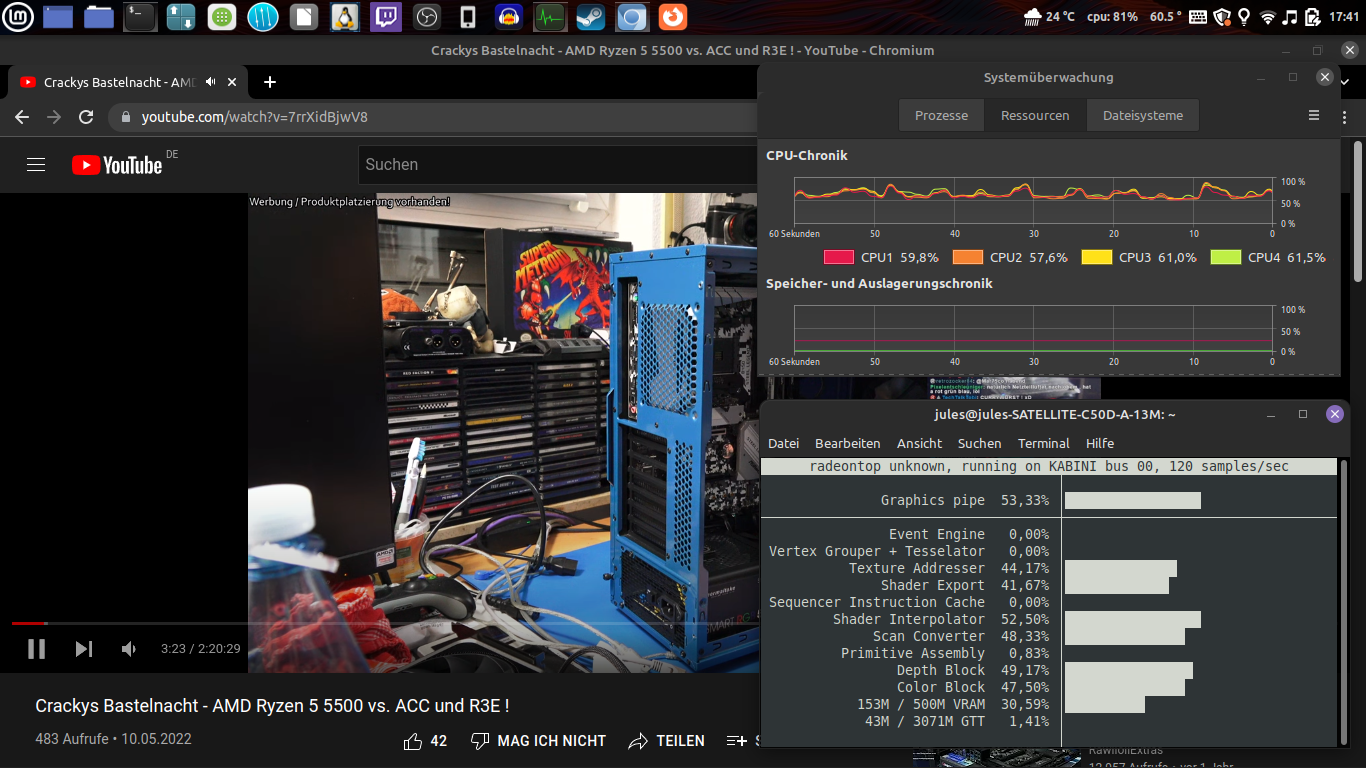
Task: Switch to system monitor via panel icon
Action: tap(550, 16)
